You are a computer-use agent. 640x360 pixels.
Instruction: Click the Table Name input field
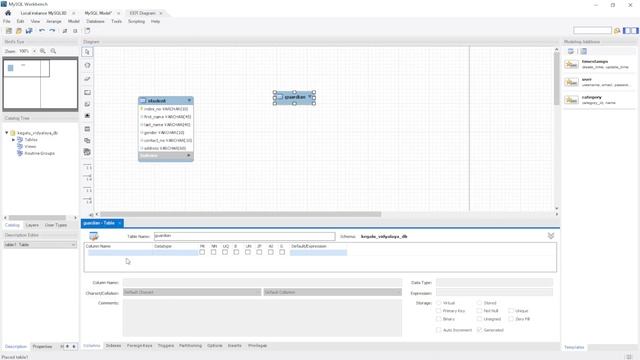click(244, 236)
